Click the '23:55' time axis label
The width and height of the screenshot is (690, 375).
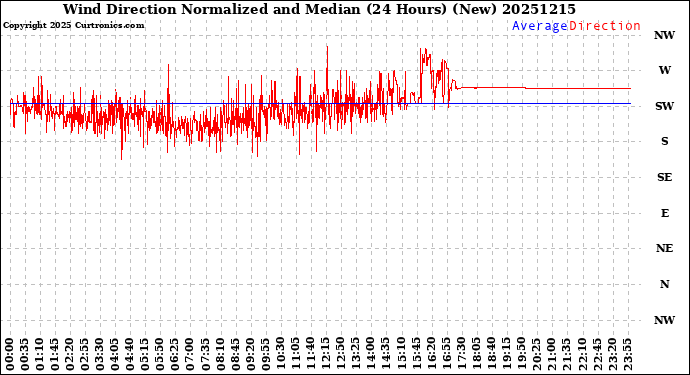point(627,355)
